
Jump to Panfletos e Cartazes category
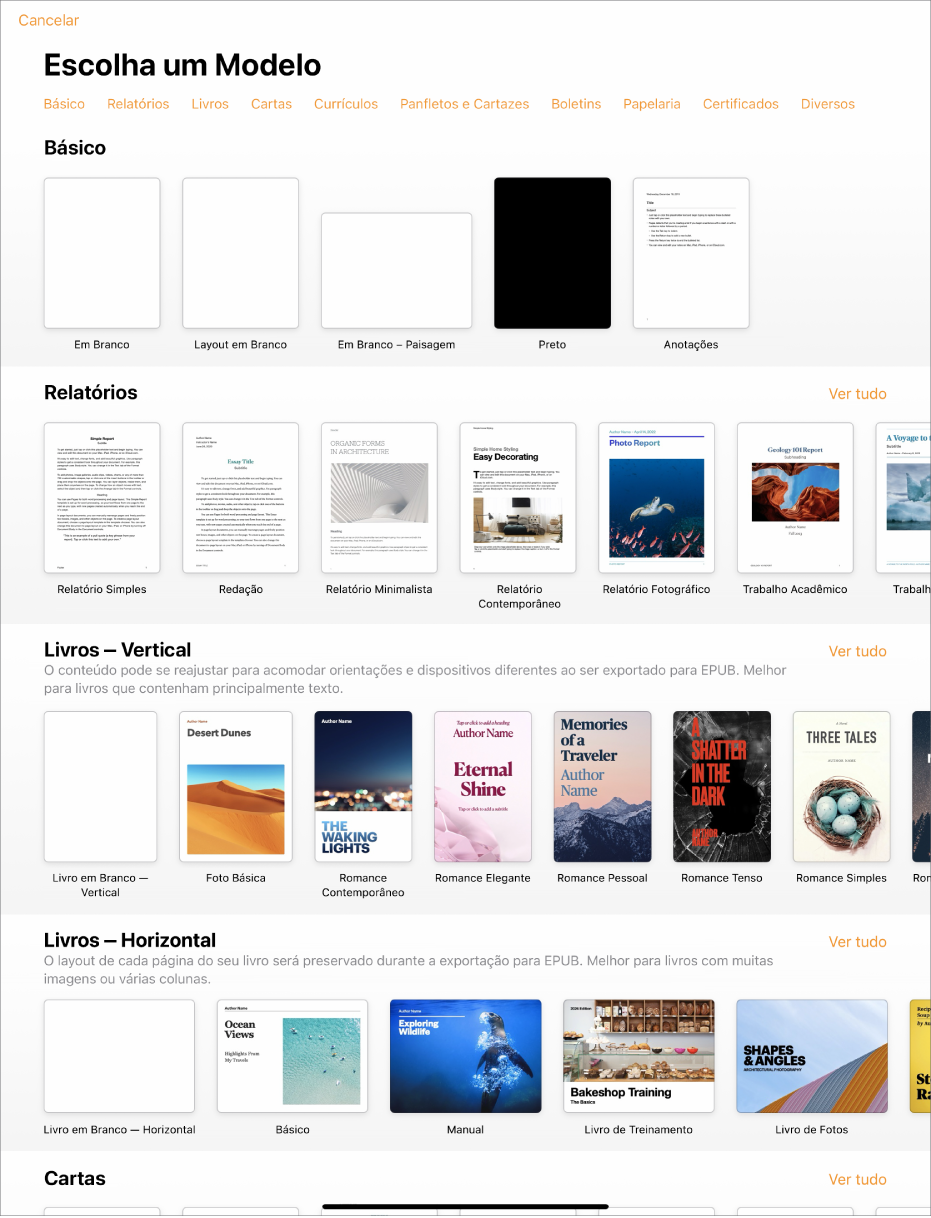[464, 104]
